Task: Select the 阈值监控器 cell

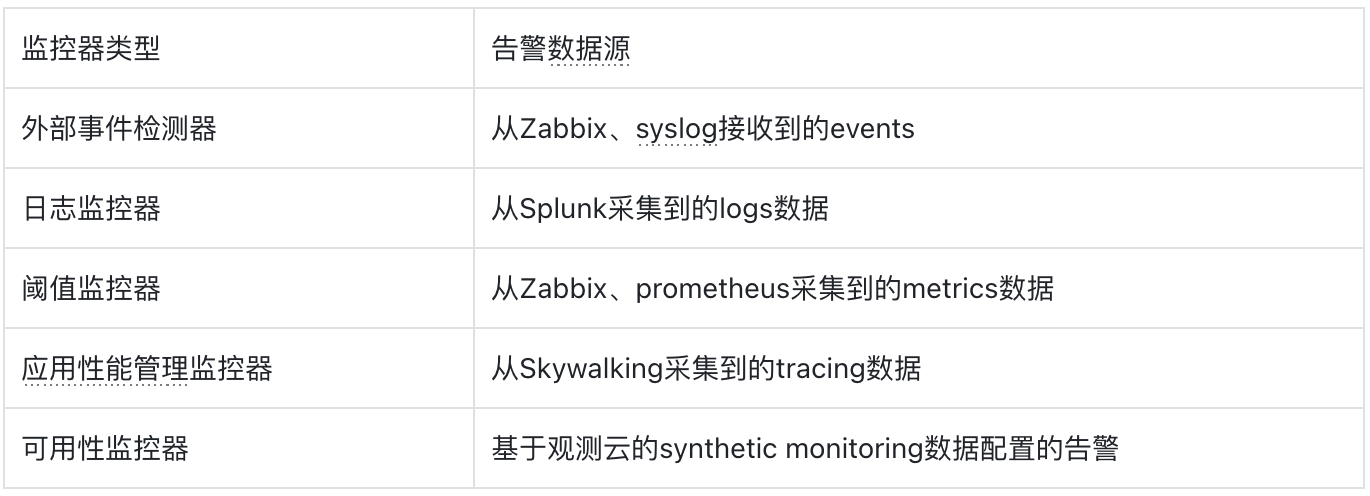Action: tap(239, 289)
